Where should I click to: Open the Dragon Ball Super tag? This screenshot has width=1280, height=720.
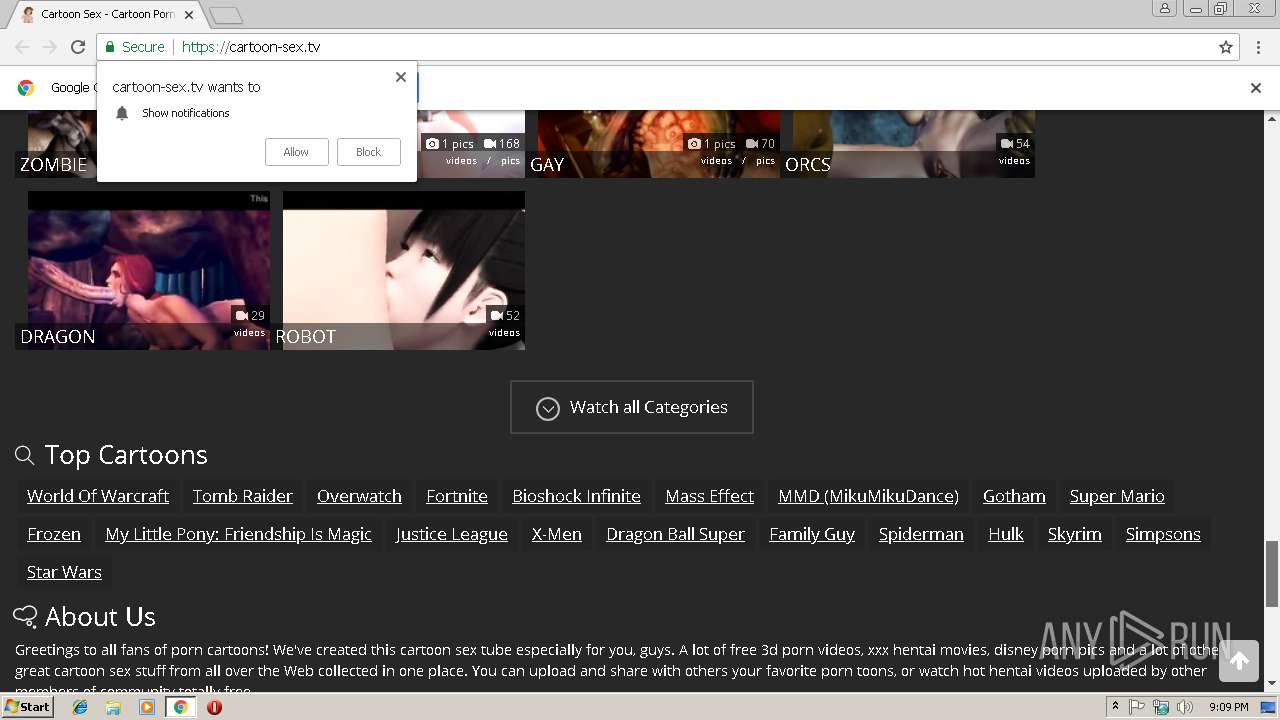(x=676, y=534)
